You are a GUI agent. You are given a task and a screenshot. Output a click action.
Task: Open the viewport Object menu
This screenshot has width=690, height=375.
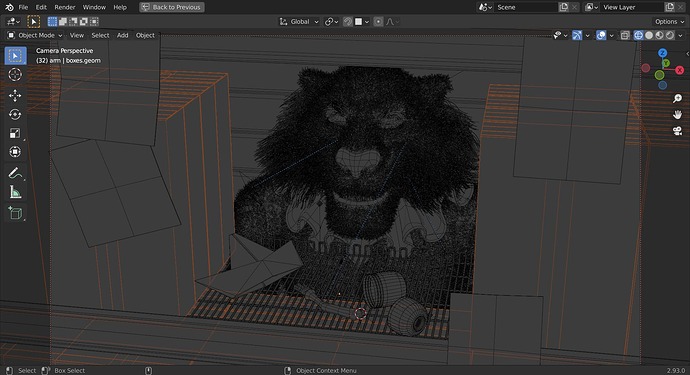click(145, 35)
